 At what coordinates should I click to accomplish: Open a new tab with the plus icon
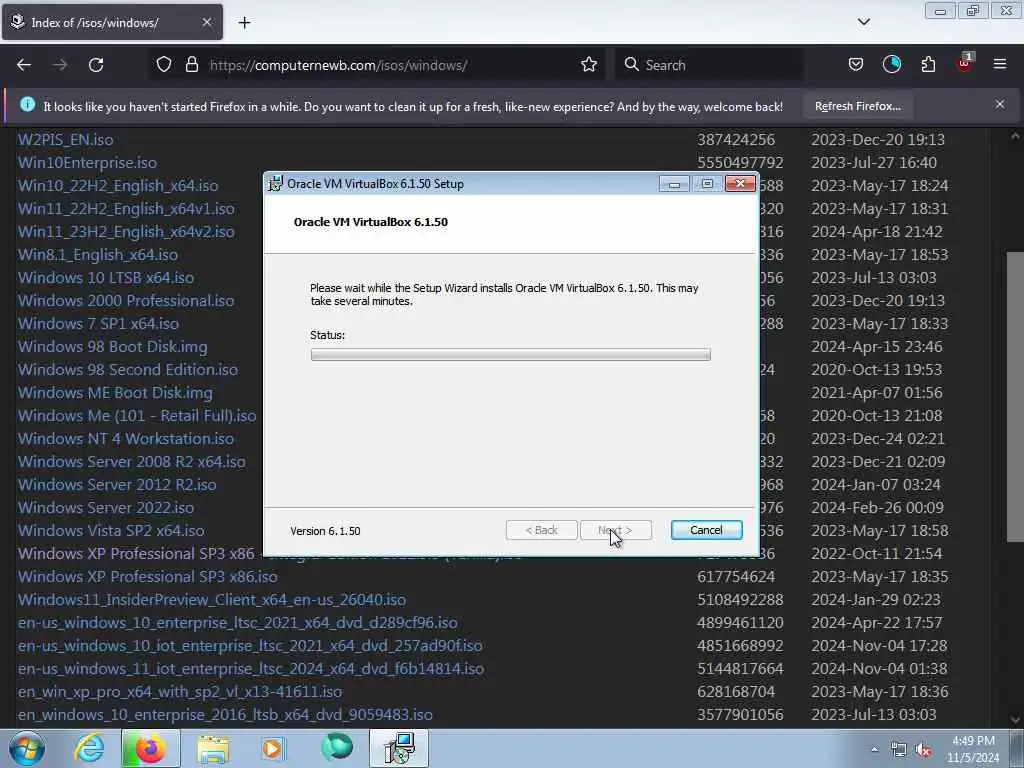[244, 23]
